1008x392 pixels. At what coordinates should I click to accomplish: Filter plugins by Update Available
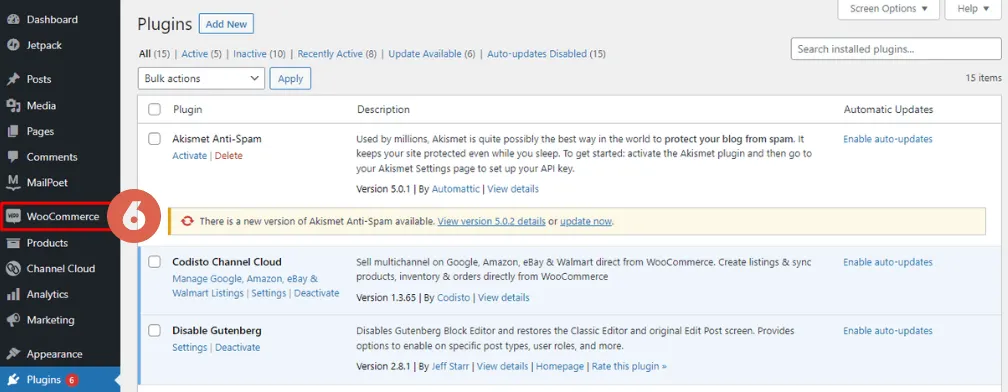pyautogui.click(x=425, y=54)
